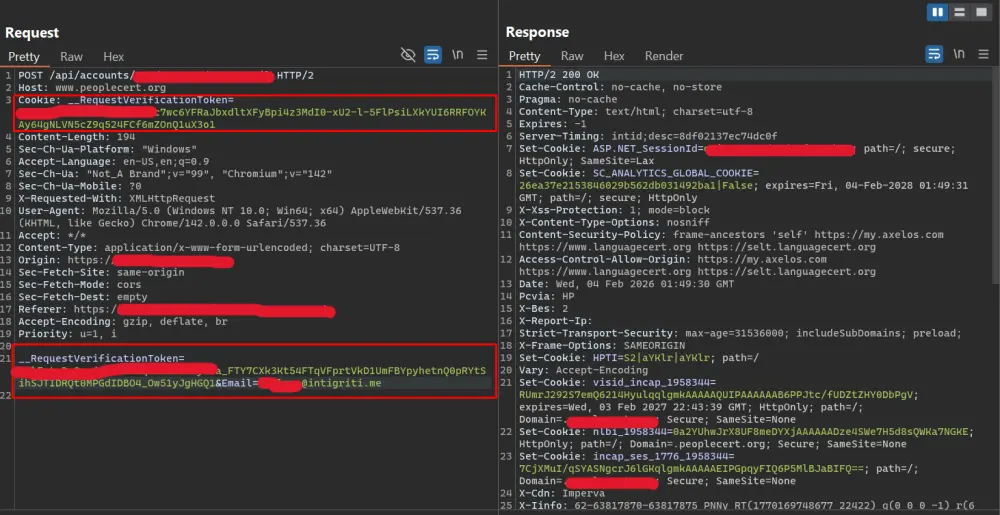Click the 'User-Agent: Mozilla/5.0' request line
Screen dimensions: 1000x515
click(240, 217)
